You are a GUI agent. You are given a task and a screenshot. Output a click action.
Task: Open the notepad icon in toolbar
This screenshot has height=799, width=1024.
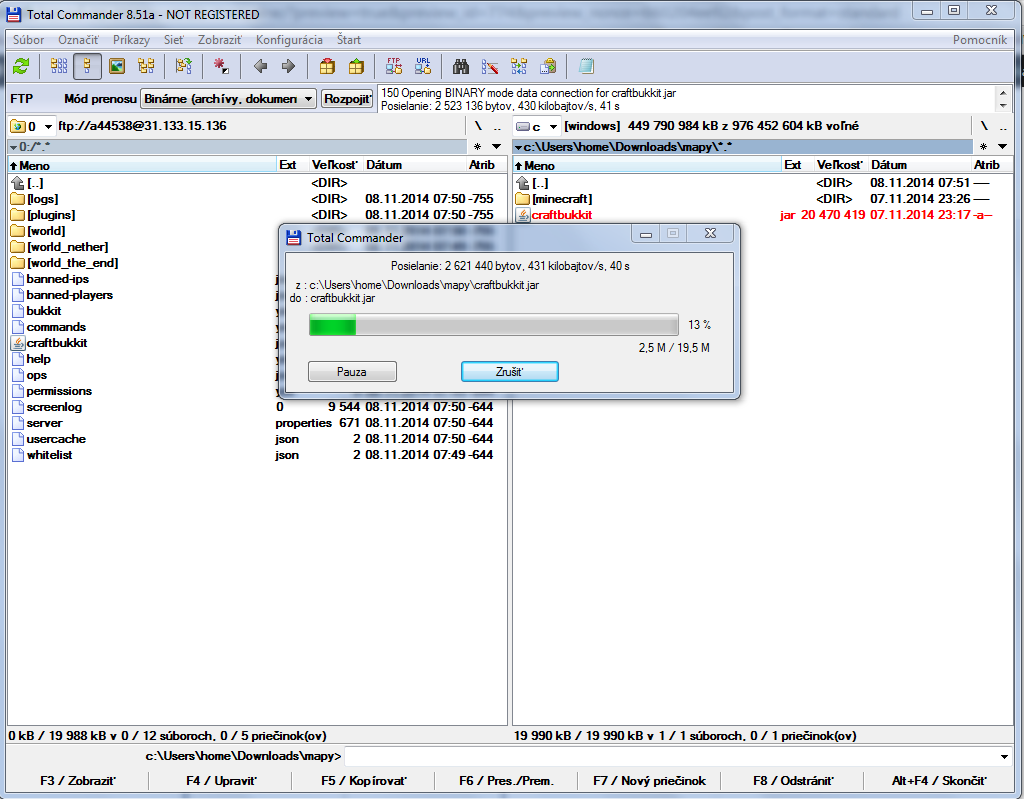click(x=586, y=66)
